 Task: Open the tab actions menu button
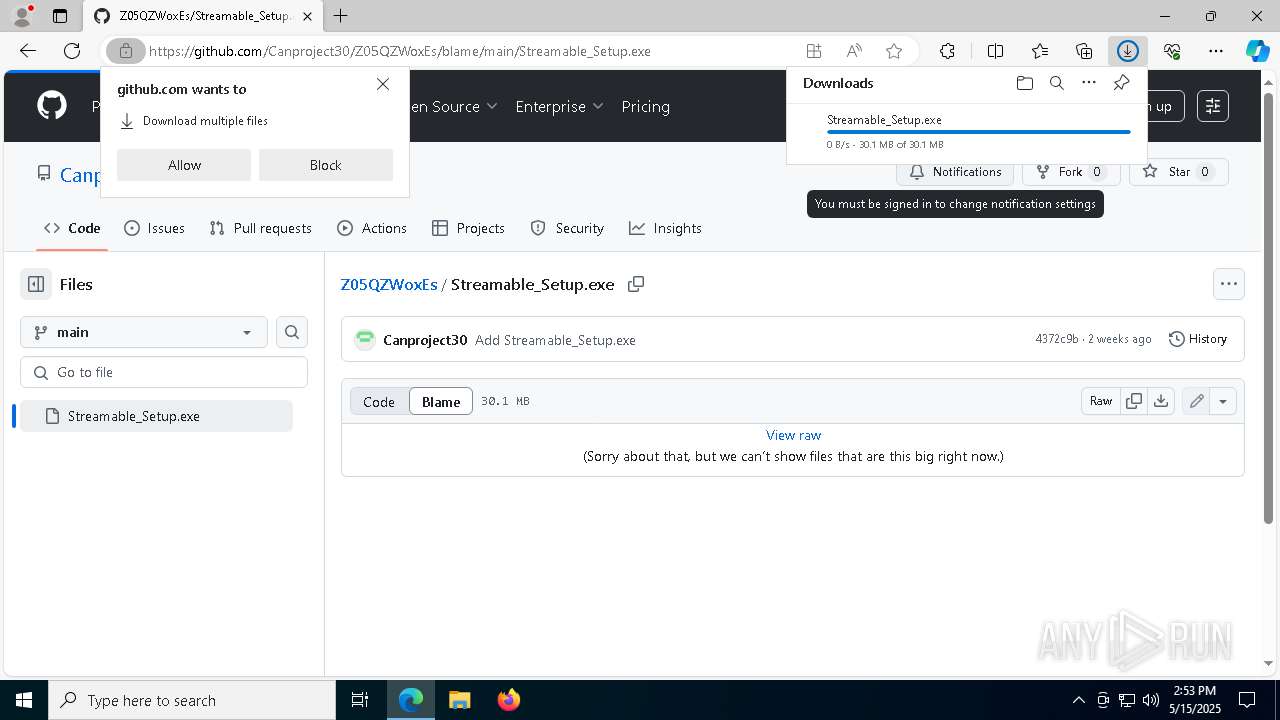click(x=60, y=16)
